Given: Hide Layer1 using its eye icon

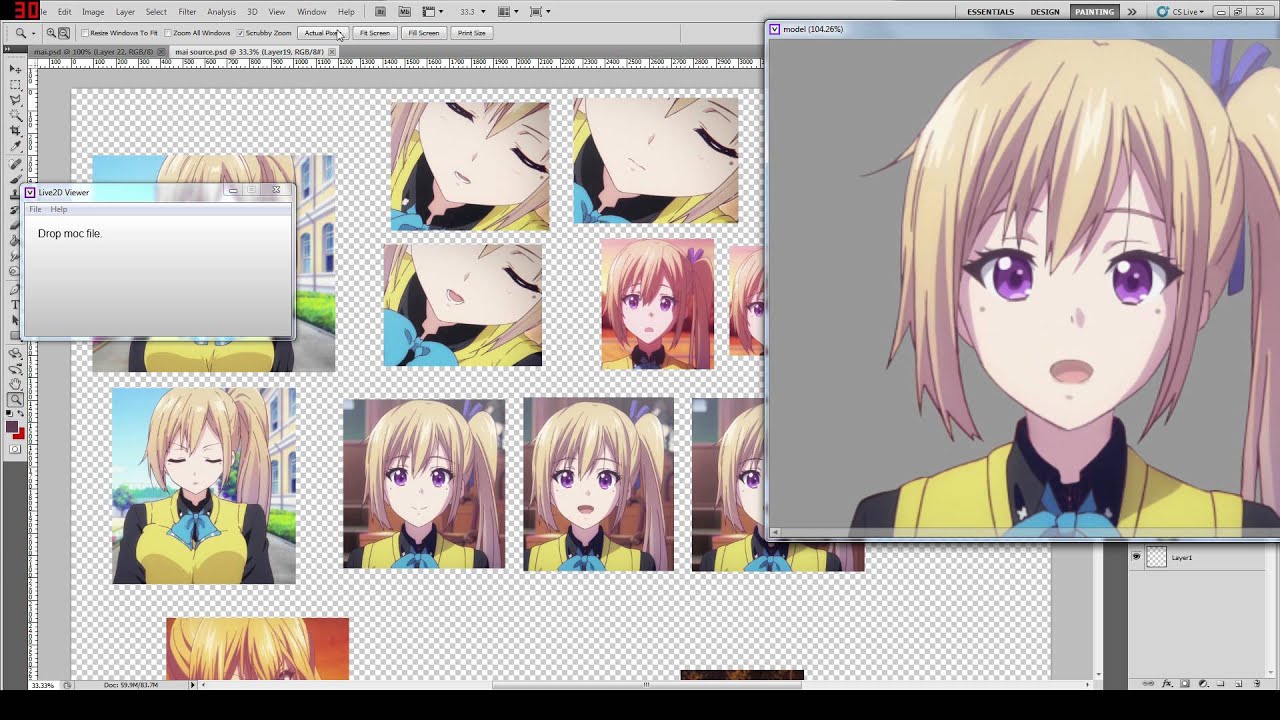Looking at the screenshot, I should pyautogui.click(x=1136, y=557).
